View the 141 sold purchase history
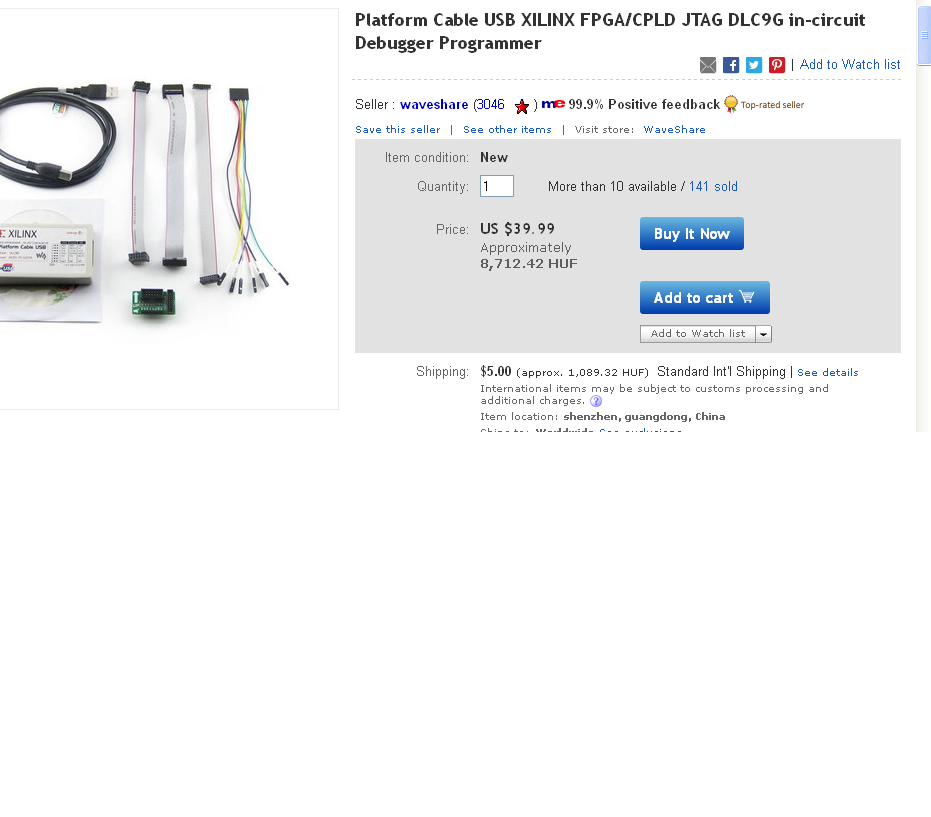Image resolution: width=931 pixels, height=817 pixels. coord(713,186)
